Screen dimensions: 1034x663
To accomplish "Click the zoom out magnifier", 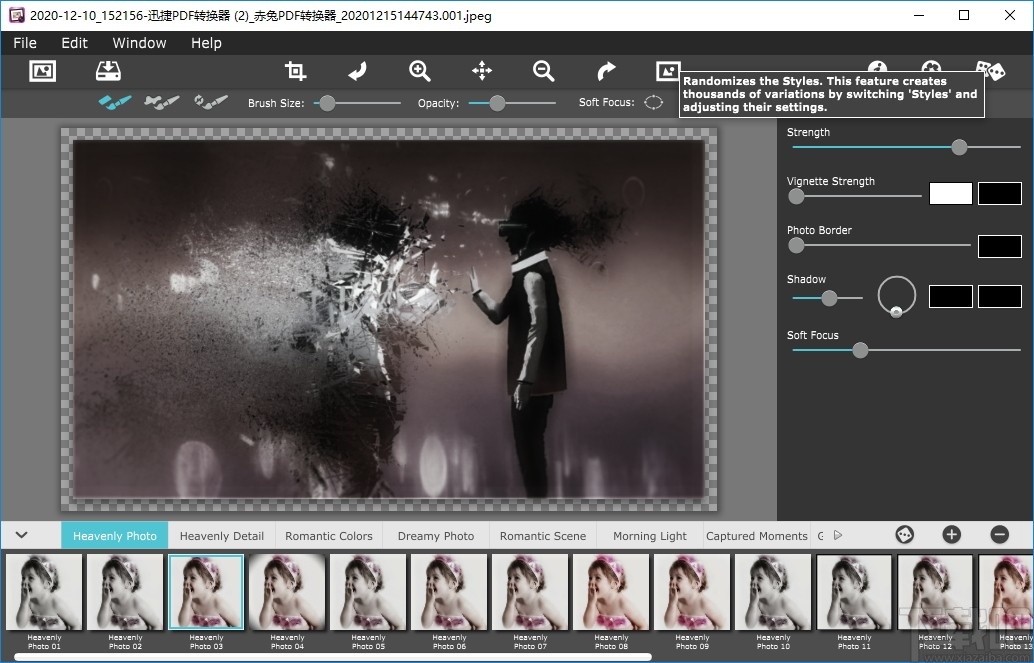I will [x=544, y=71].
